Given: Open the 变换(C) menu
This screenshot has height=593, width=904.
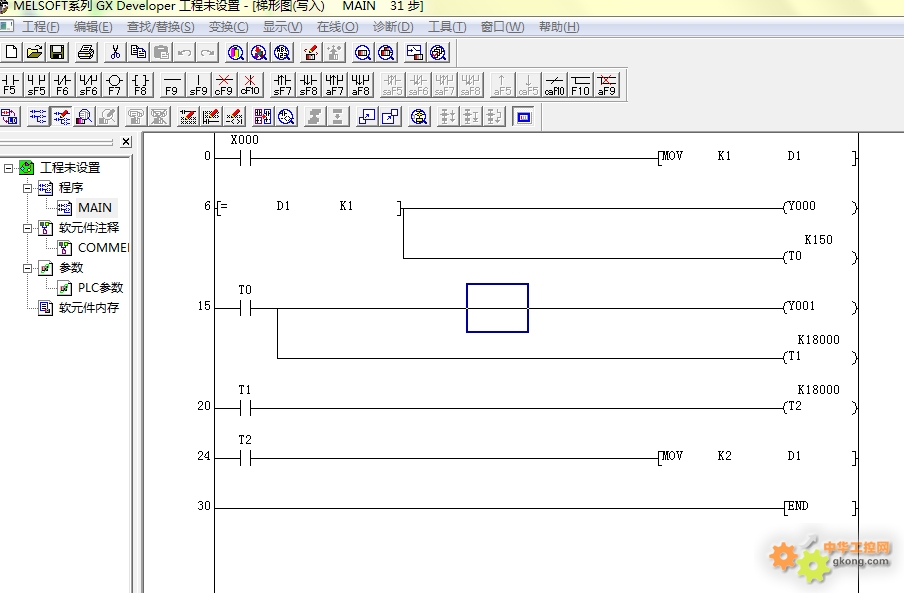Looking at the screenshot, I should 228,27.
